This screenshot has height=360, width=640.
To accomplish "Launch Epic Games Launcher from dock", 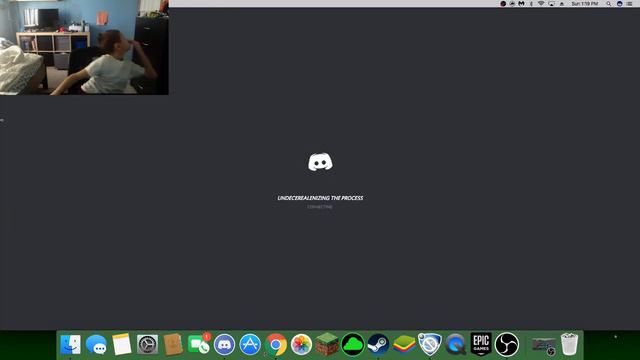I will pos(481,344).
